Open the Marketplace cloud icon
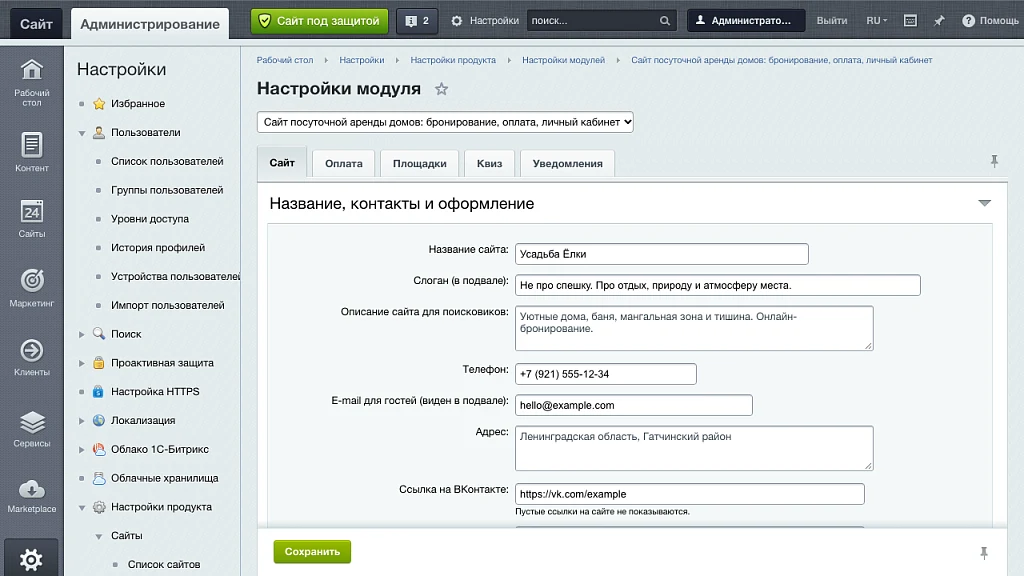 [x=31, y=496]
